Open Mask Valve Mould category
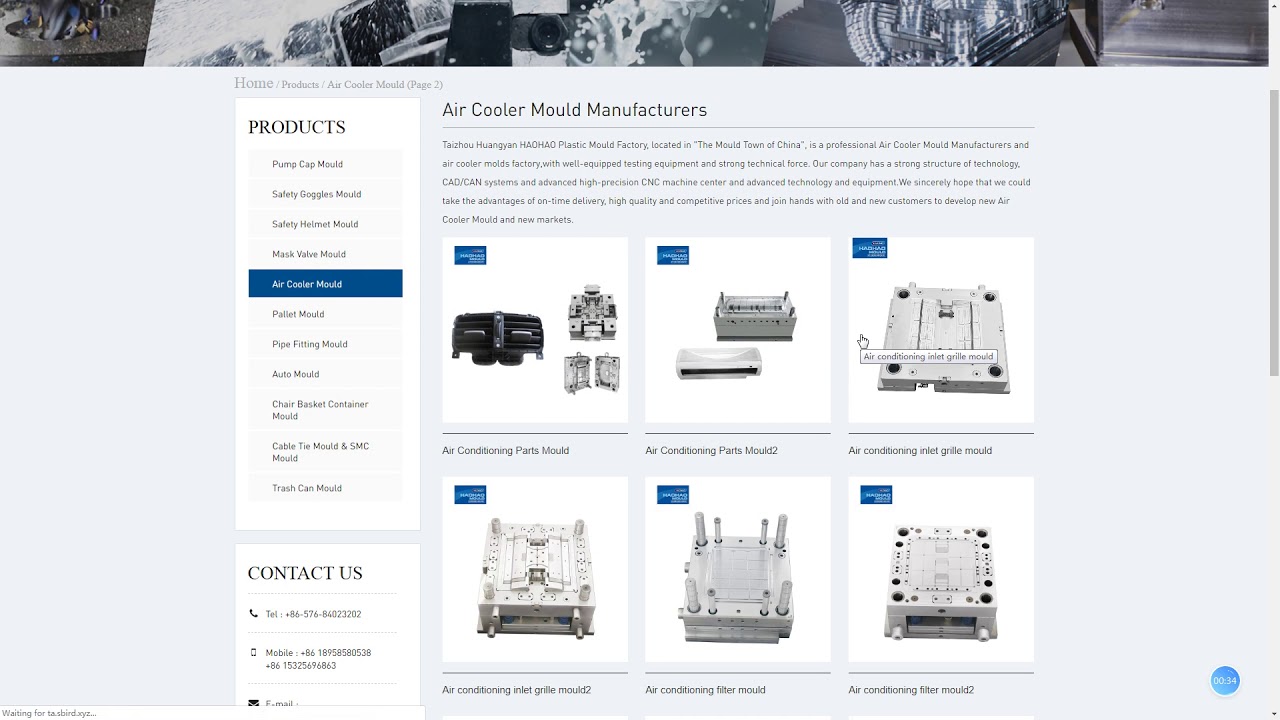Screen dimensions: 1280x720 325,254
